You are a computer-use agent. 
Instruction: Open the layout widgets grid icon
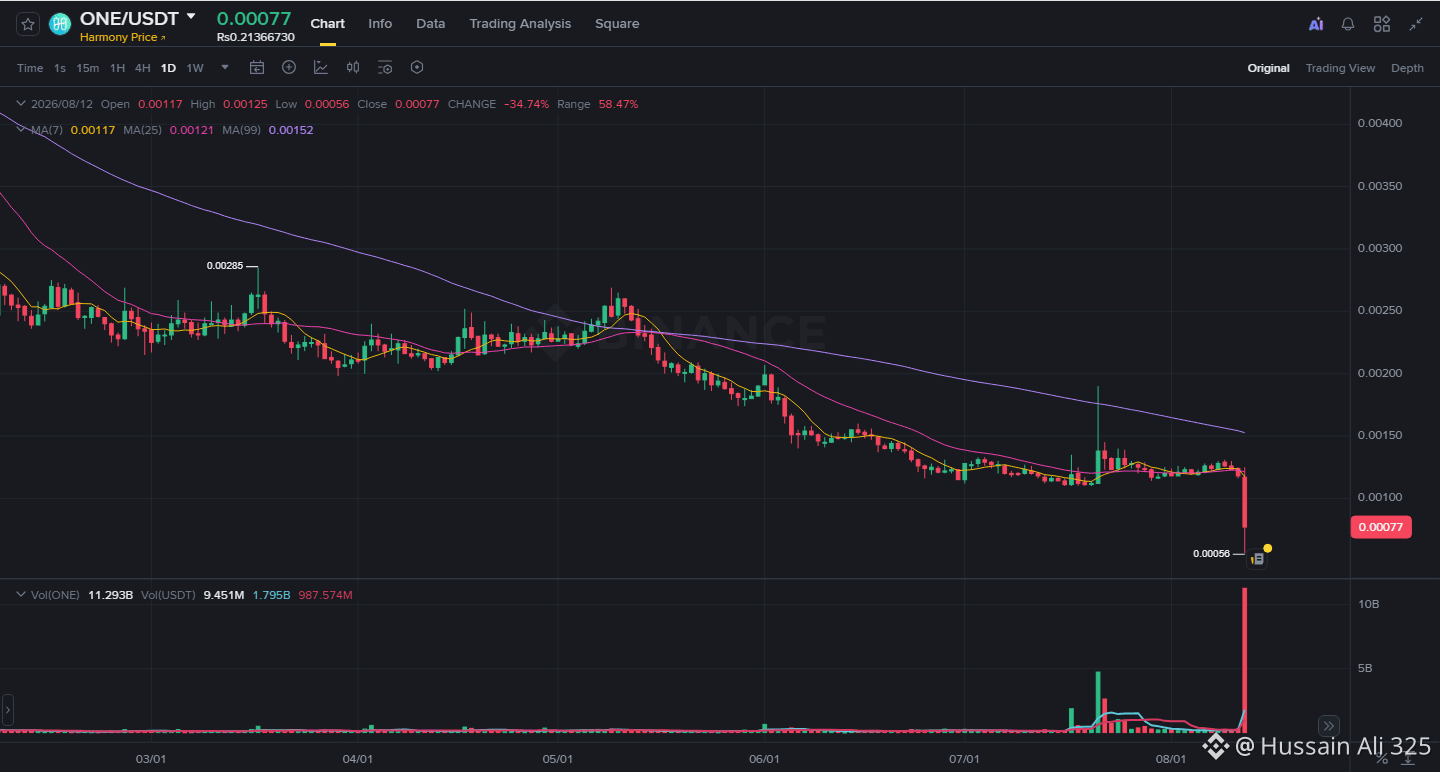(1382, 24)
